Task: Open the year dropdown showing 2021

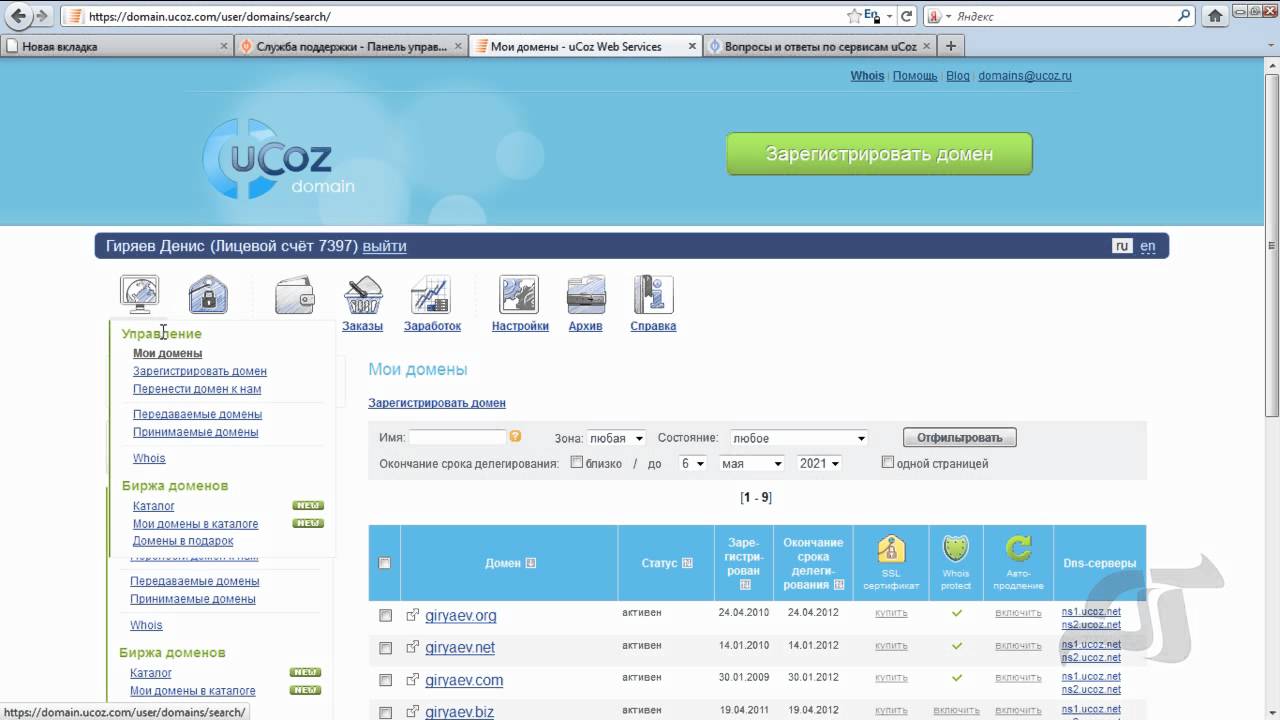Action: 819,463
